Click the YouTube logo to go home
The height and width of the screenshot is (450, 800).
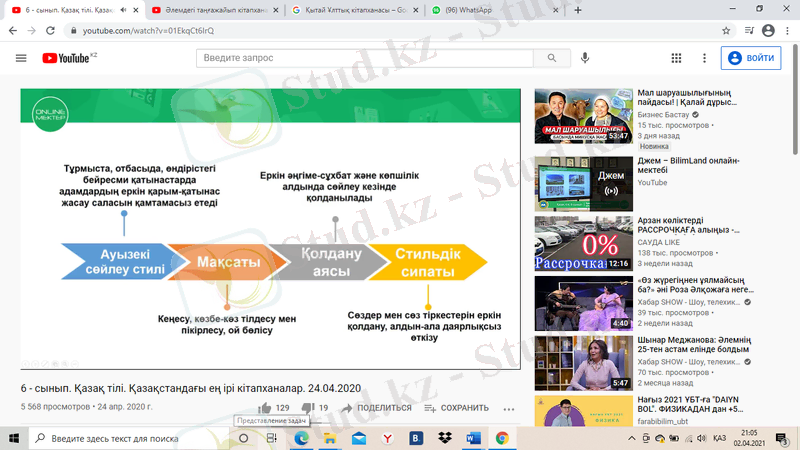[x=66, y=58]
